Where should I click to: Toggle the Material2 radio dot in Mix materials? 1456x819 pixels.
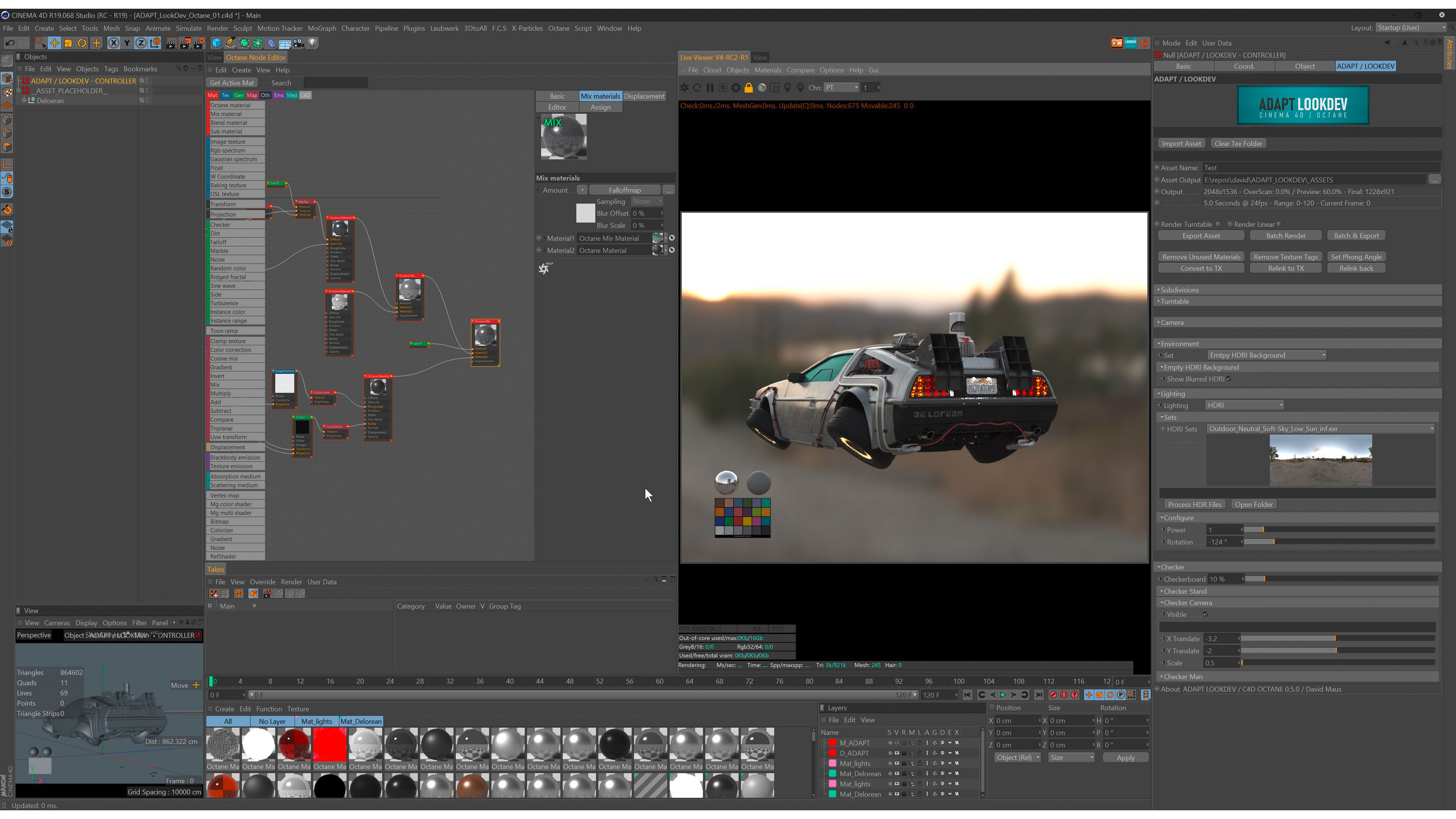(x=539, y=250)
